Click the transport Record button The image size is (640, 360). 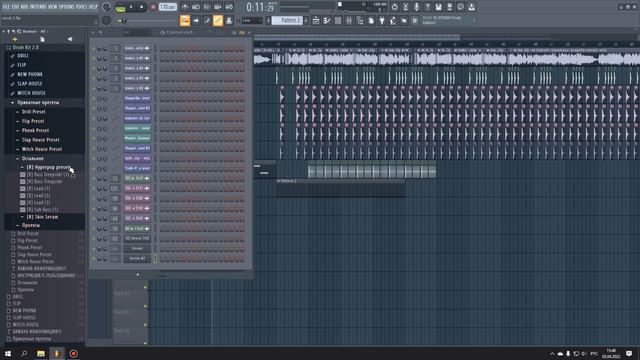coord(153,7)
